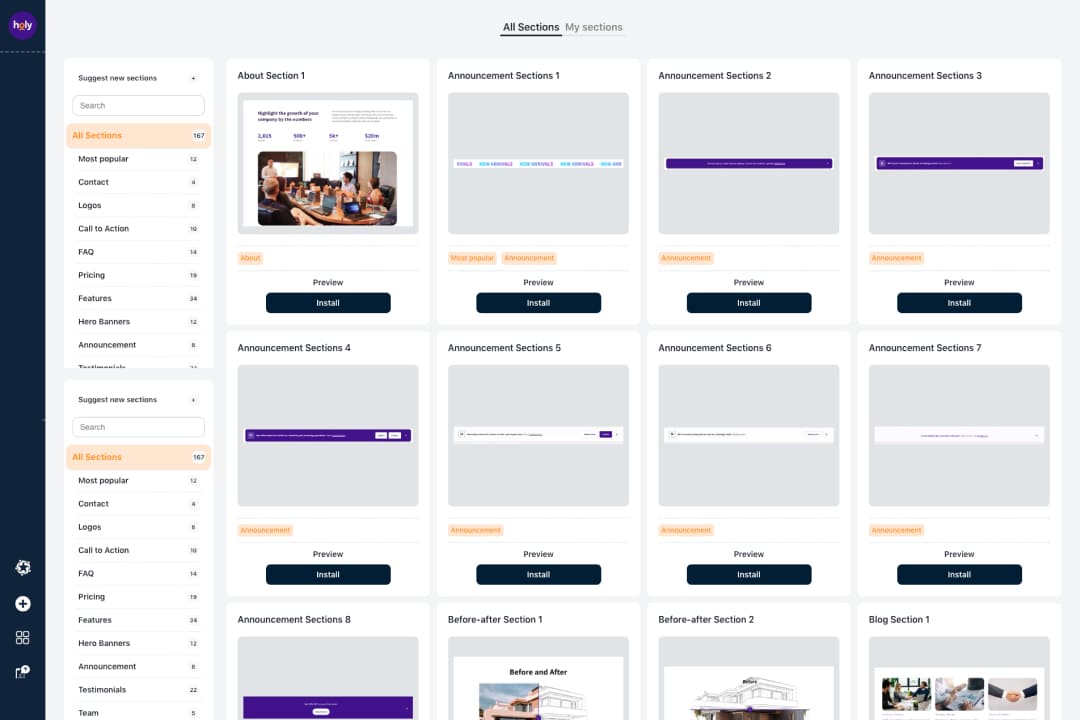Choose 'Announcement' in the lower category list
This screenshot has width=1080, height=720.
click(x=138, y=666)
